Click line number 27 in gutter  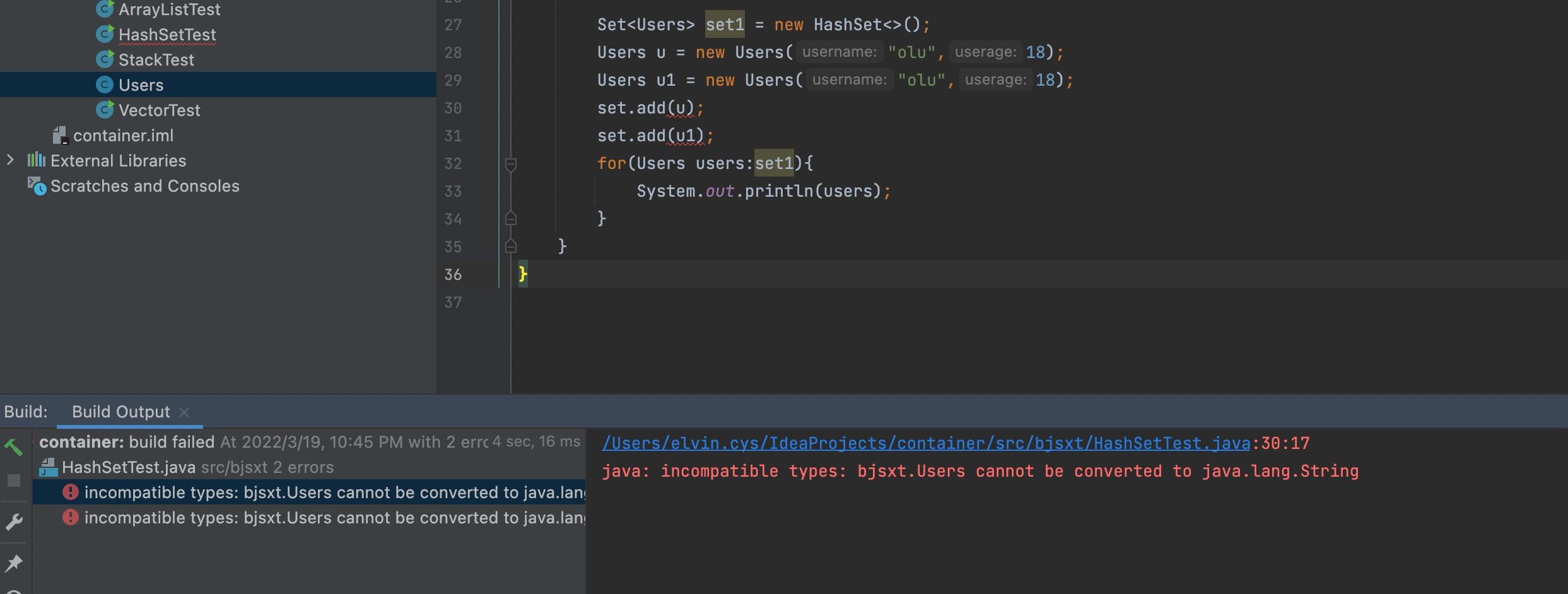[x=453, y=25]
